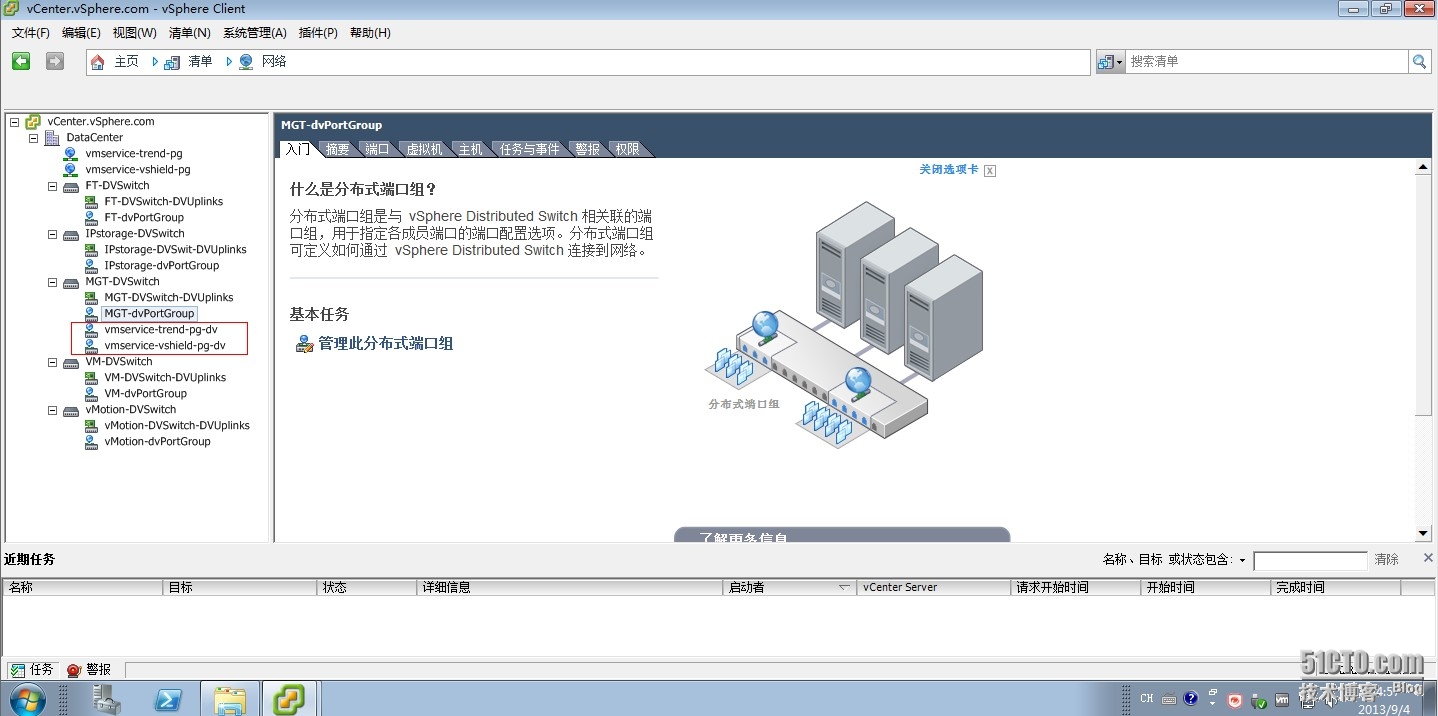1438x716 pixels.
Task: Click the DataCenter icon in tree
Action: coord(52,138)
